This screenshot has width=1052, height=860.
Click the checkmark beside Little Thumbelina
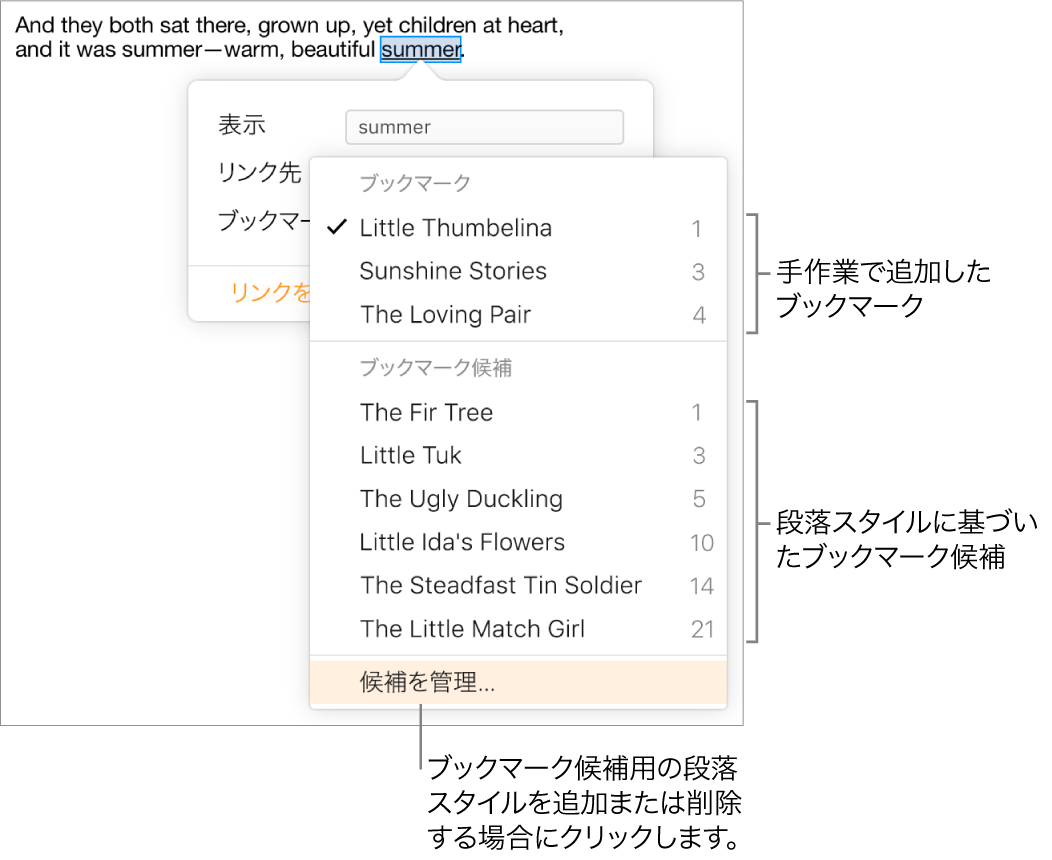coord(337,229)
